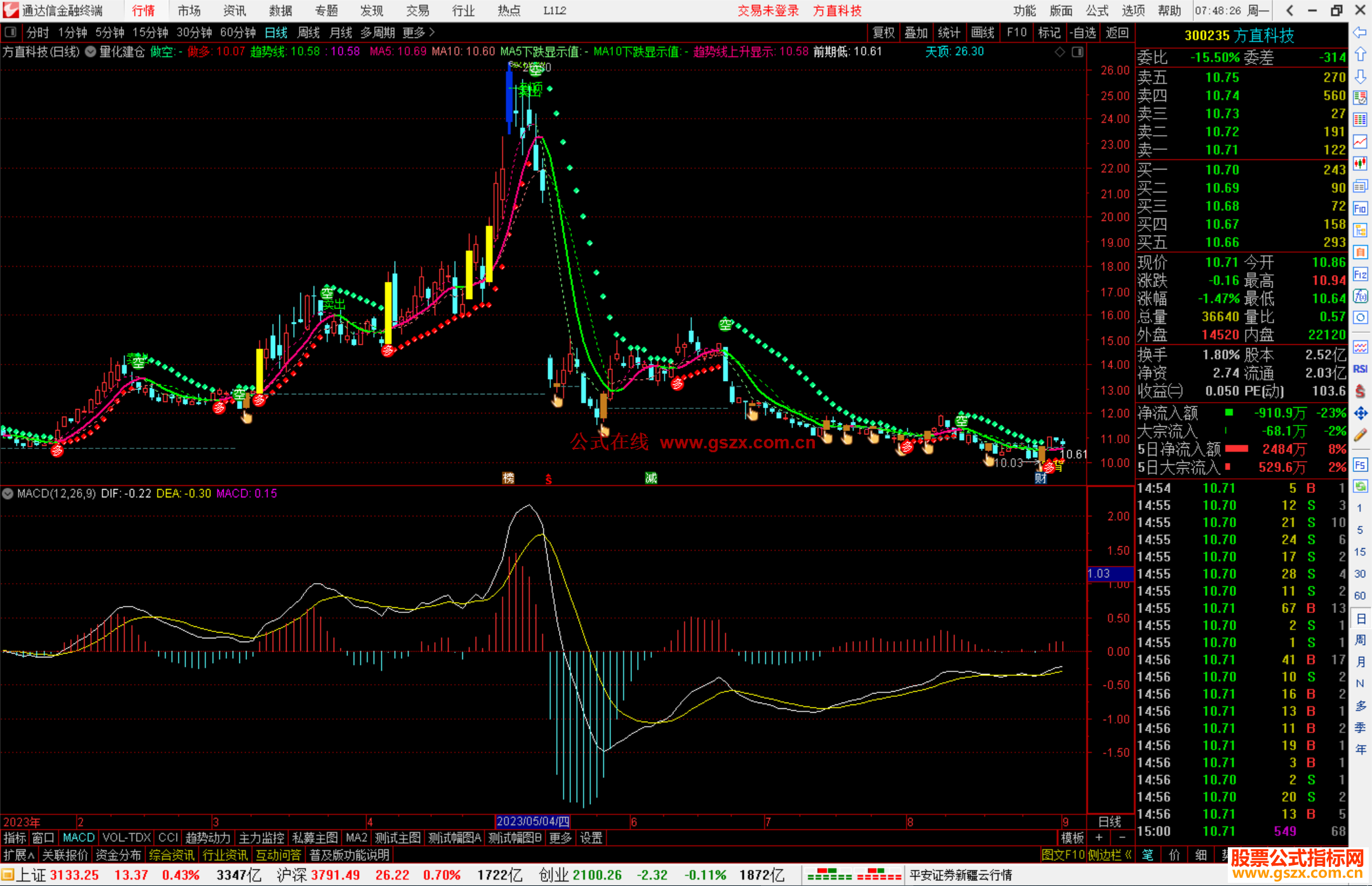This screenshot has height=886, width=1372.
Task: Click the 复权 button above chart
Action: pyautogui.click(x=884, y=32)
